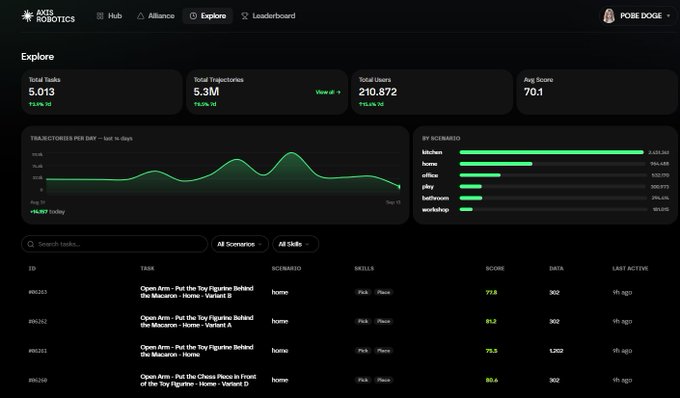Image resolution: width=680 pixels, height=398 pixels.
Task: Click the Pick tag in row #86261
Action: tap(363, 351)
